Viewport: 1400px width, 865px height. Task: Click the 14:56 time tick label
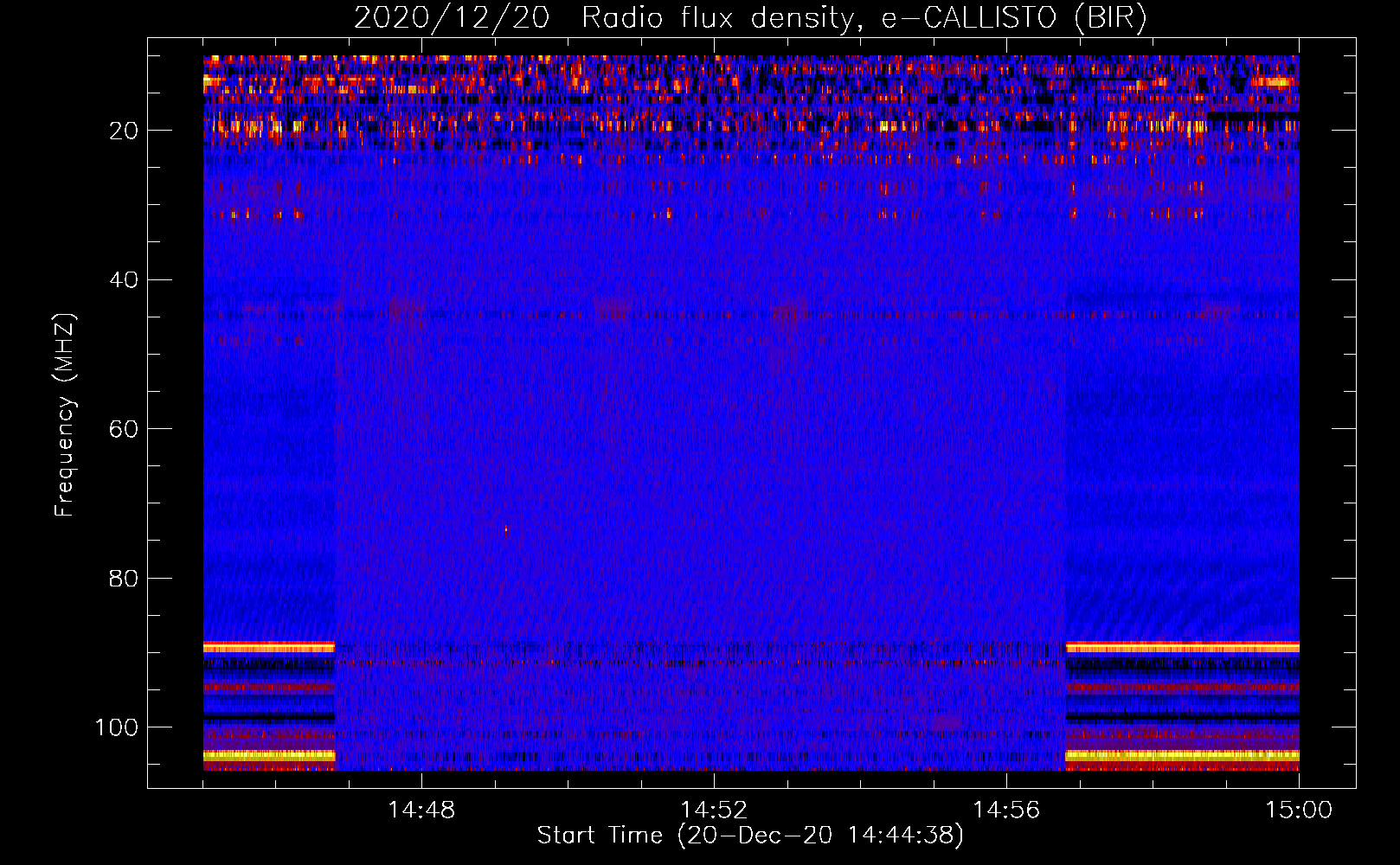[1006, 811]
